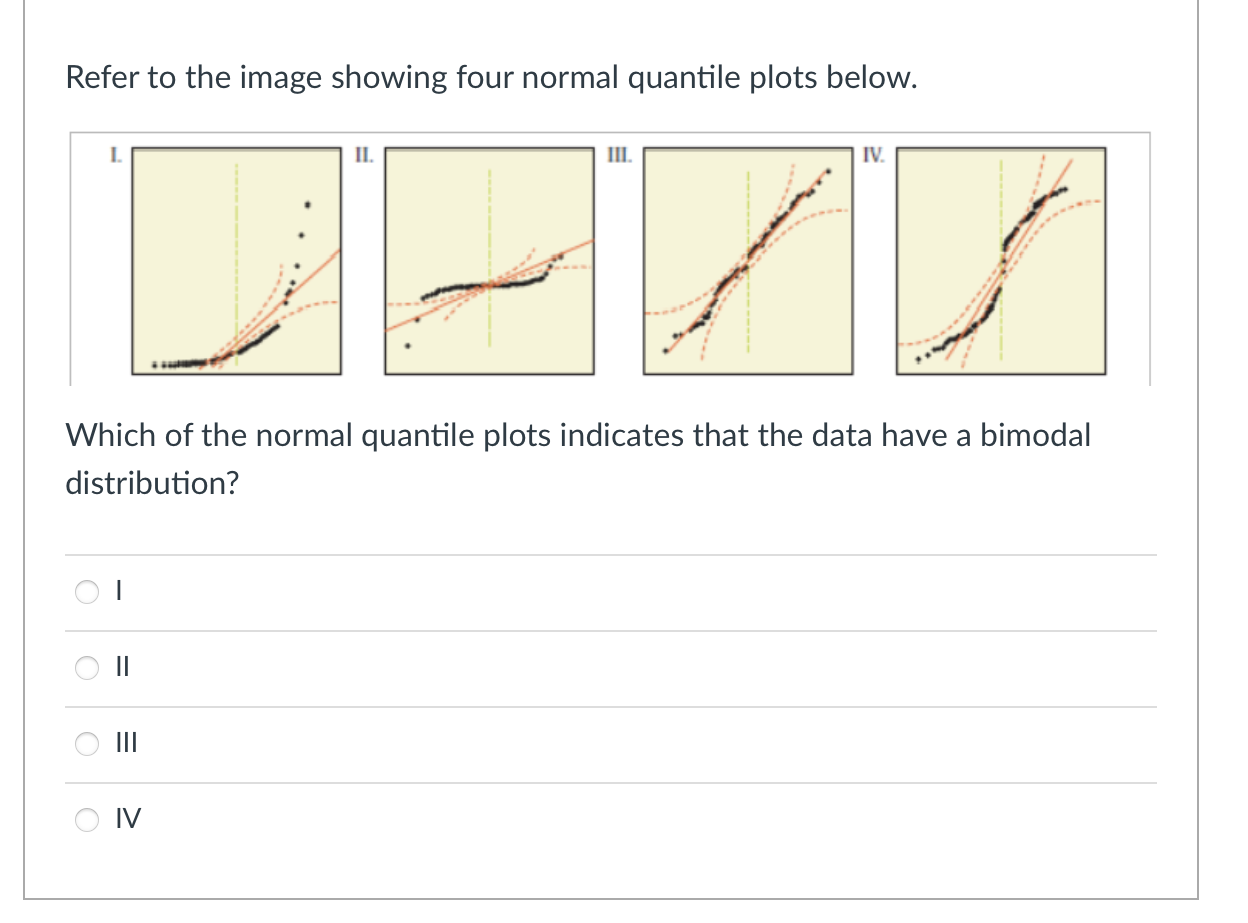The width and height of the screenshot is (1248, 923).
Task: Select radio button for answer I
Action: tap(87, 591)
